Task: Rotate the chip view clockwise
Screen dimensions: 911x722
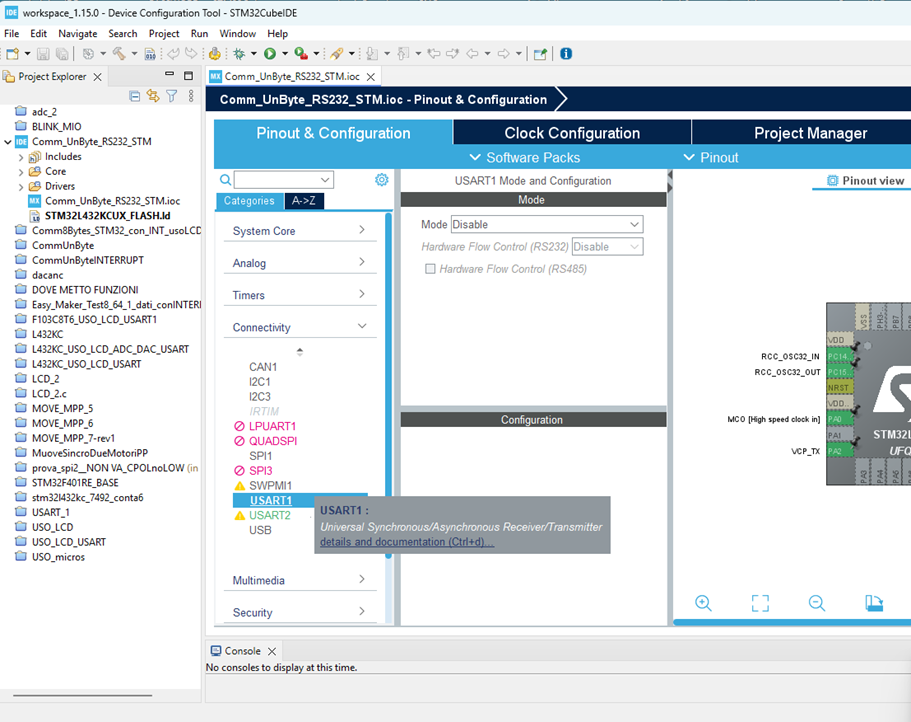Action: coord(874,603)
